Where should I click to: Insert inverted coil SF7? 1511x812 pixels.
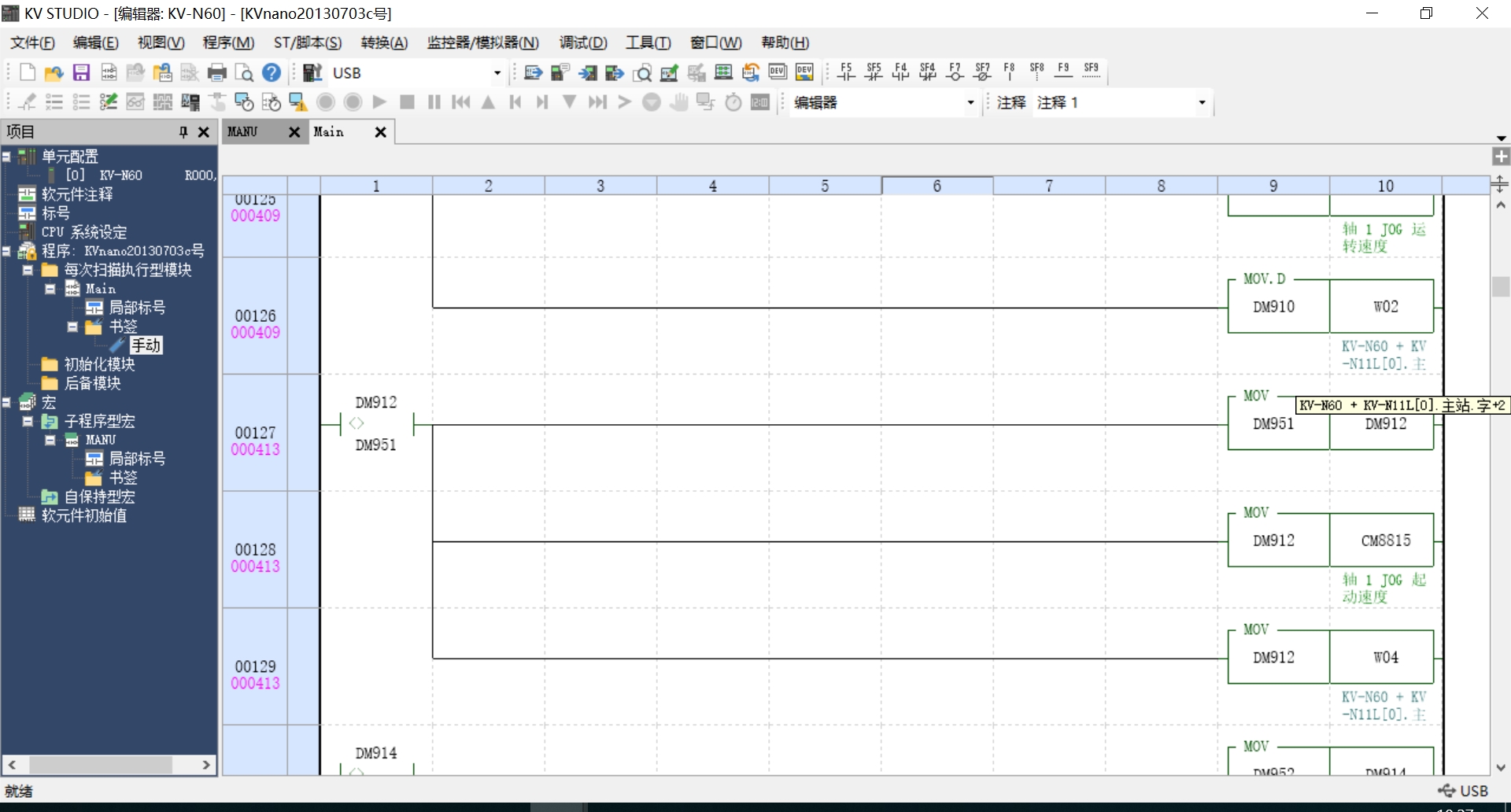(982, 72)
